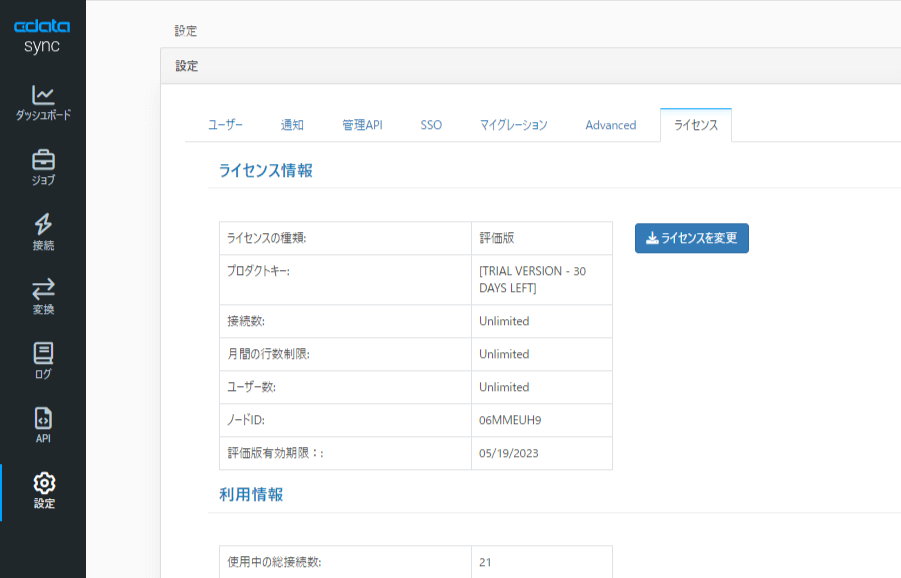Viewport: 901px width, 578px height.
Task: Switch to the 管理API tab
Action: 362,125
